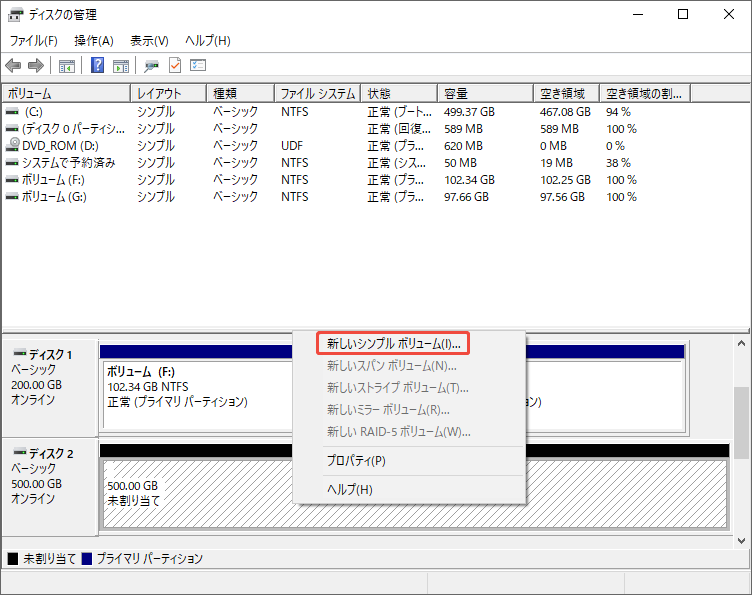Click the 正常 (回復... status cell
The height and width of the screenshot is (595, 752).
coord(399,129)
